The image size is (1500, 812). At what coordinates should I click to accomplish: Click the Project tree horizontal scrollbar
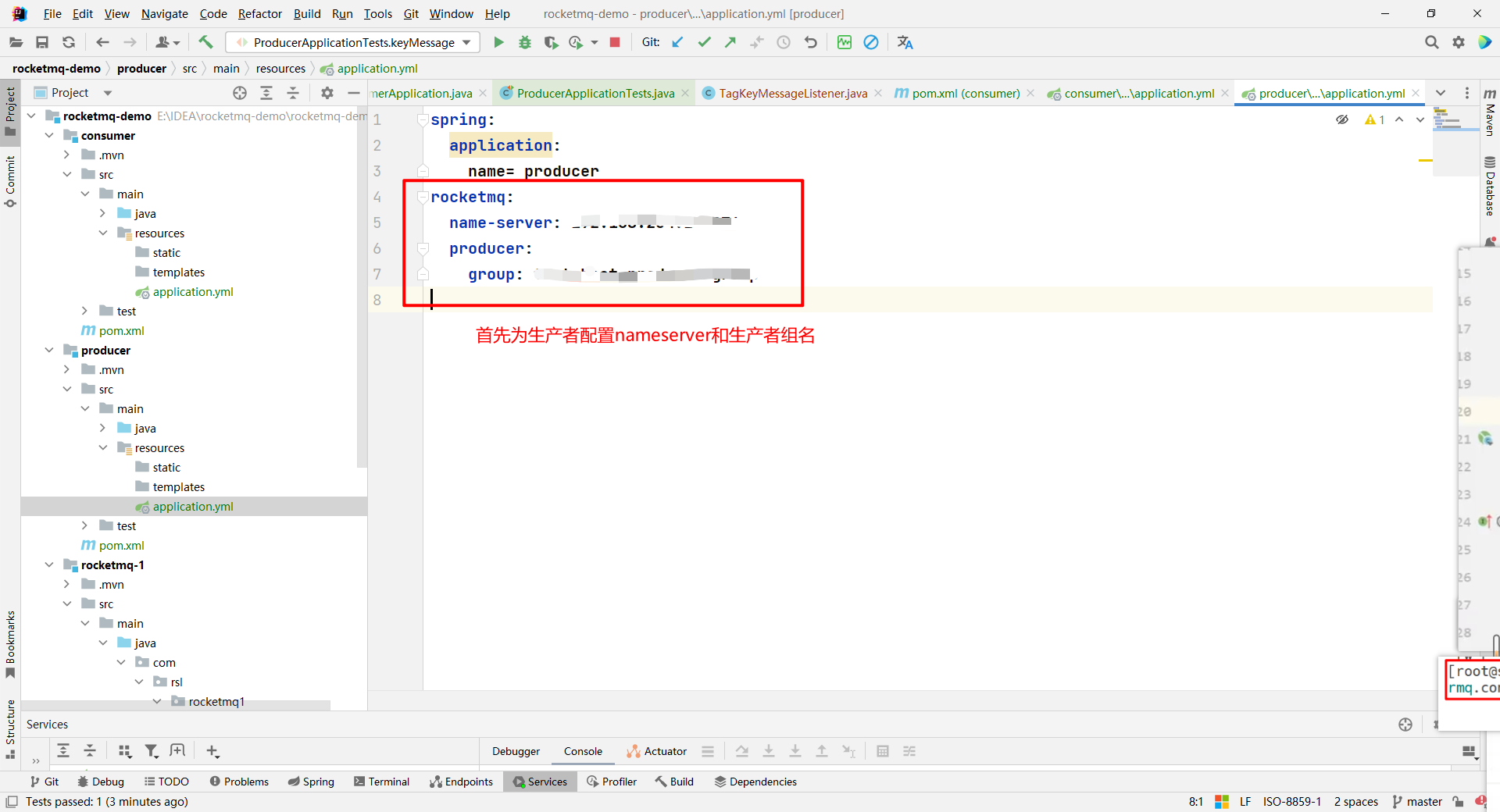pos(176,706)
